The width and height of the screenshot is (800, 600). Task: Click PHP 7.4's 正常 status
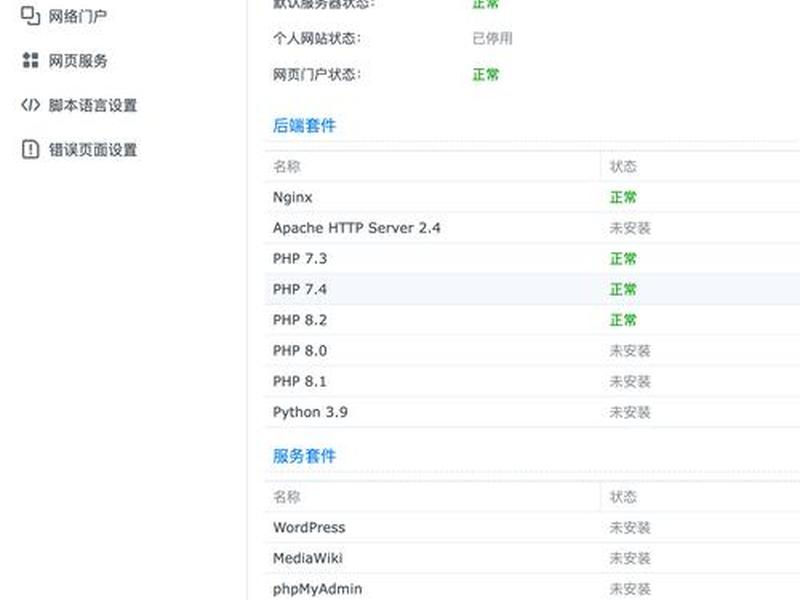point(623,289)
